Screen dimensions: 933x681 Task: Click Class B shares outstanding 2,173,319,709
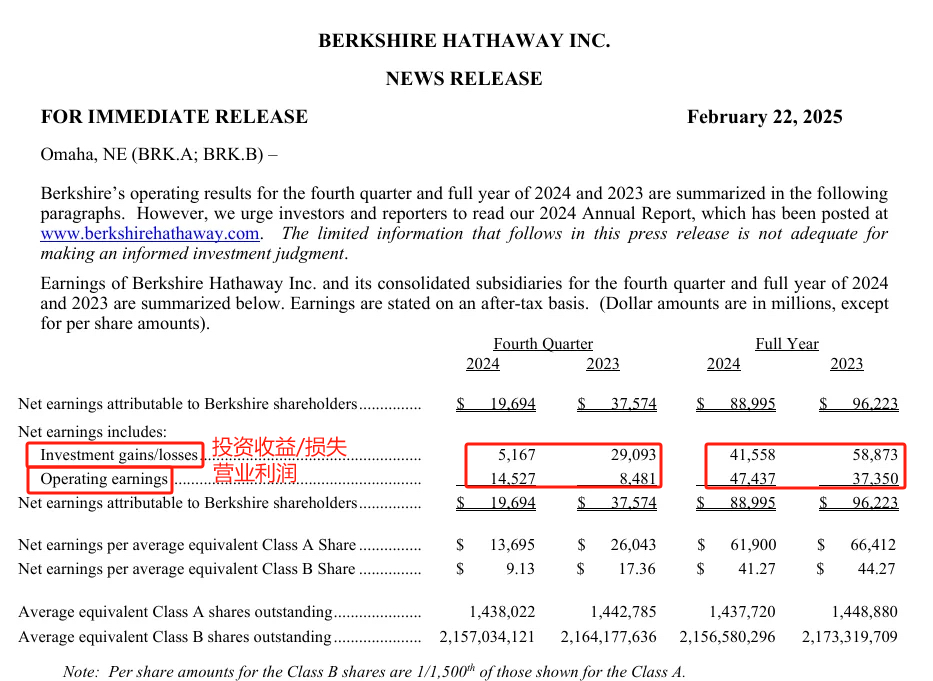tap(850, 637)
